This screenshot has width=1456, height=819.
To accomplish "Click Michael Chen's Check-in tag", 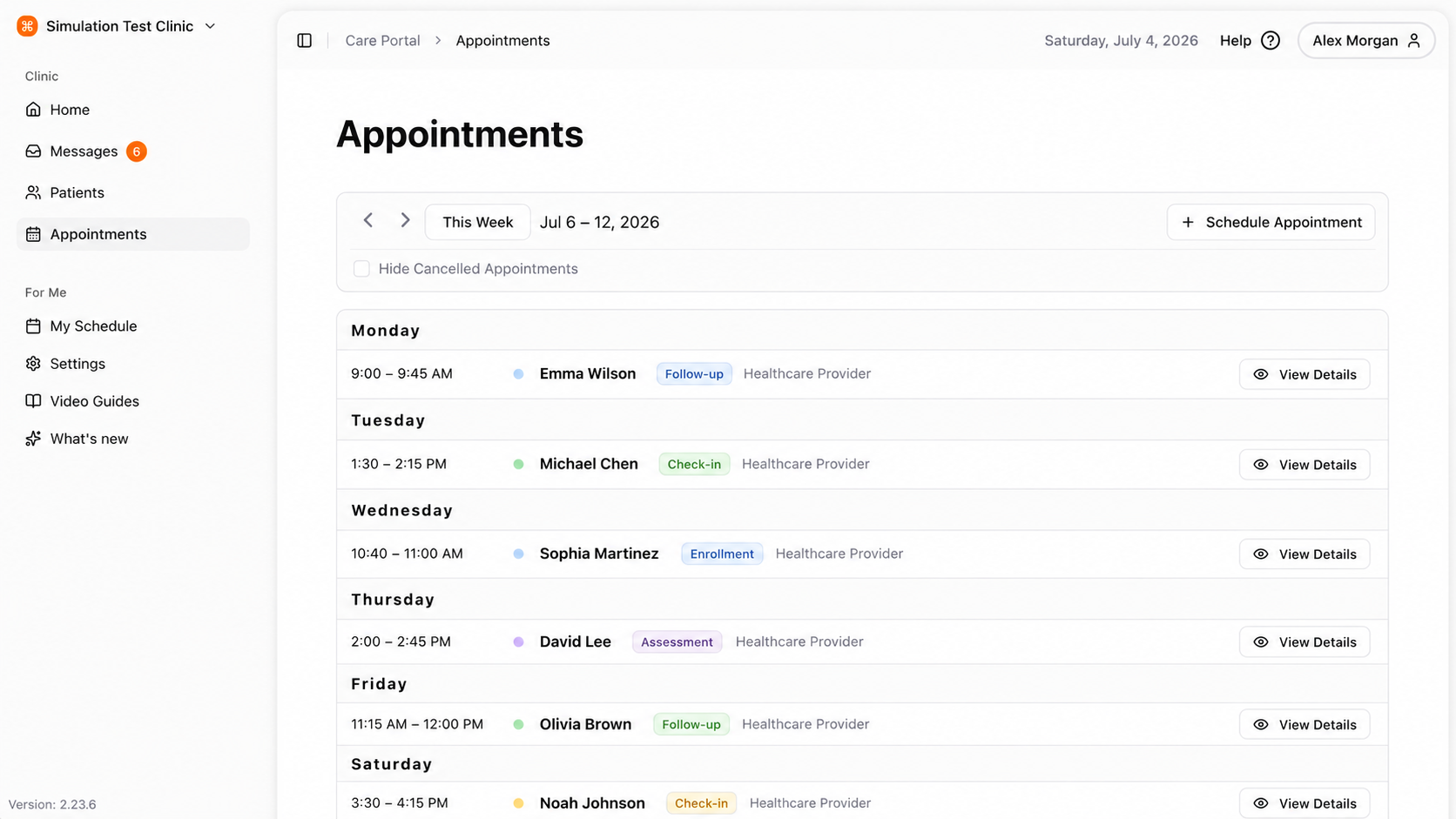I will tap(694, 465).
